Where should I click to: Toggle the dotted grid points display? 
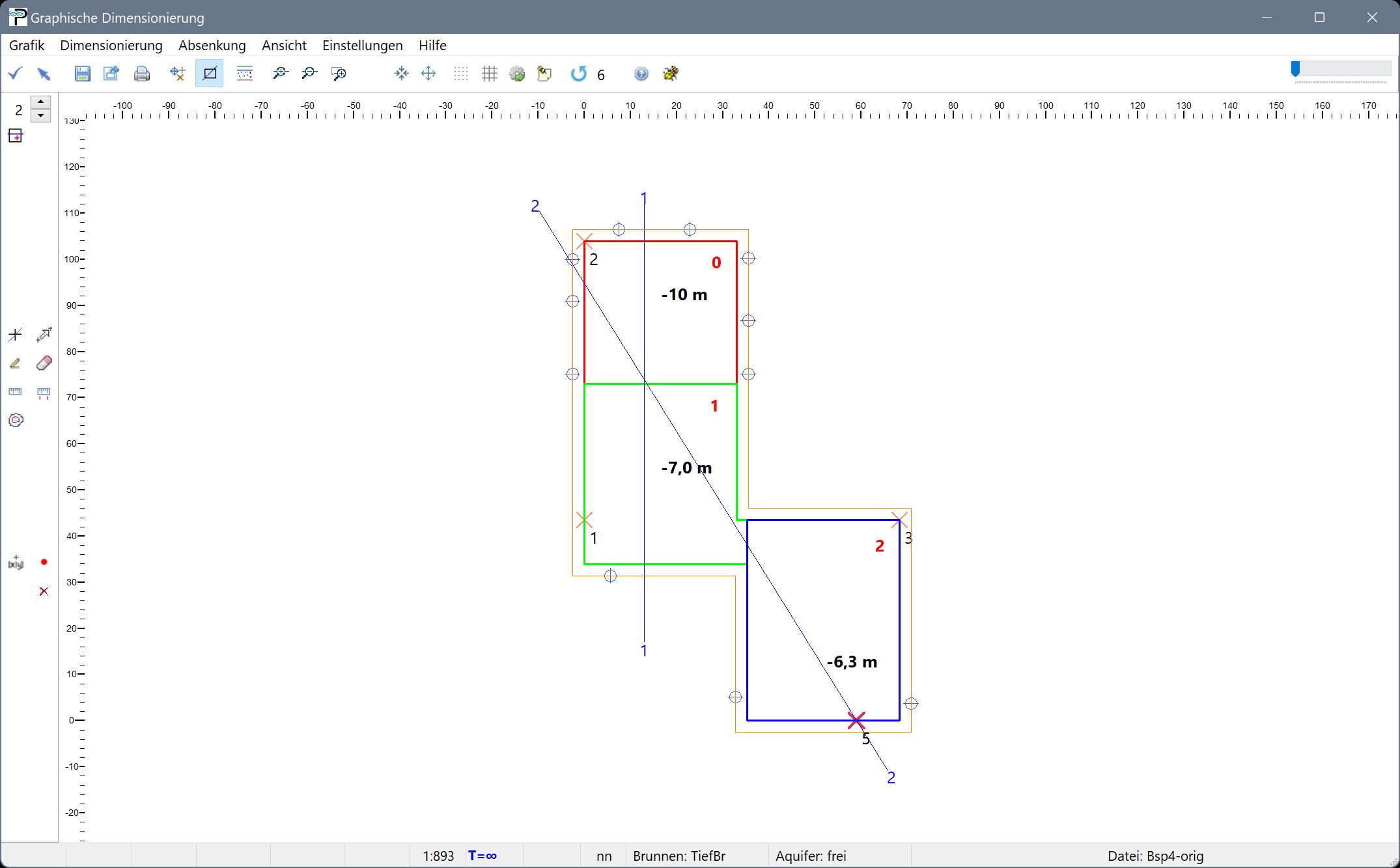460,74
